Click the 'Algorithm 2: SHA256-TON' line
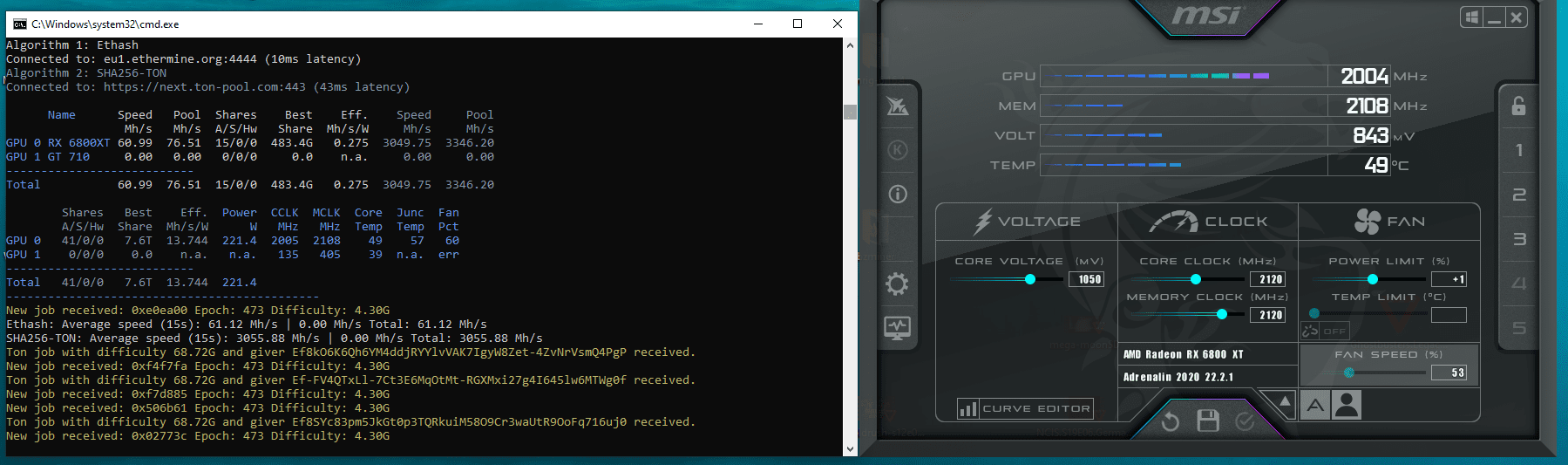The image size is (1568, 465). (86, 73)
